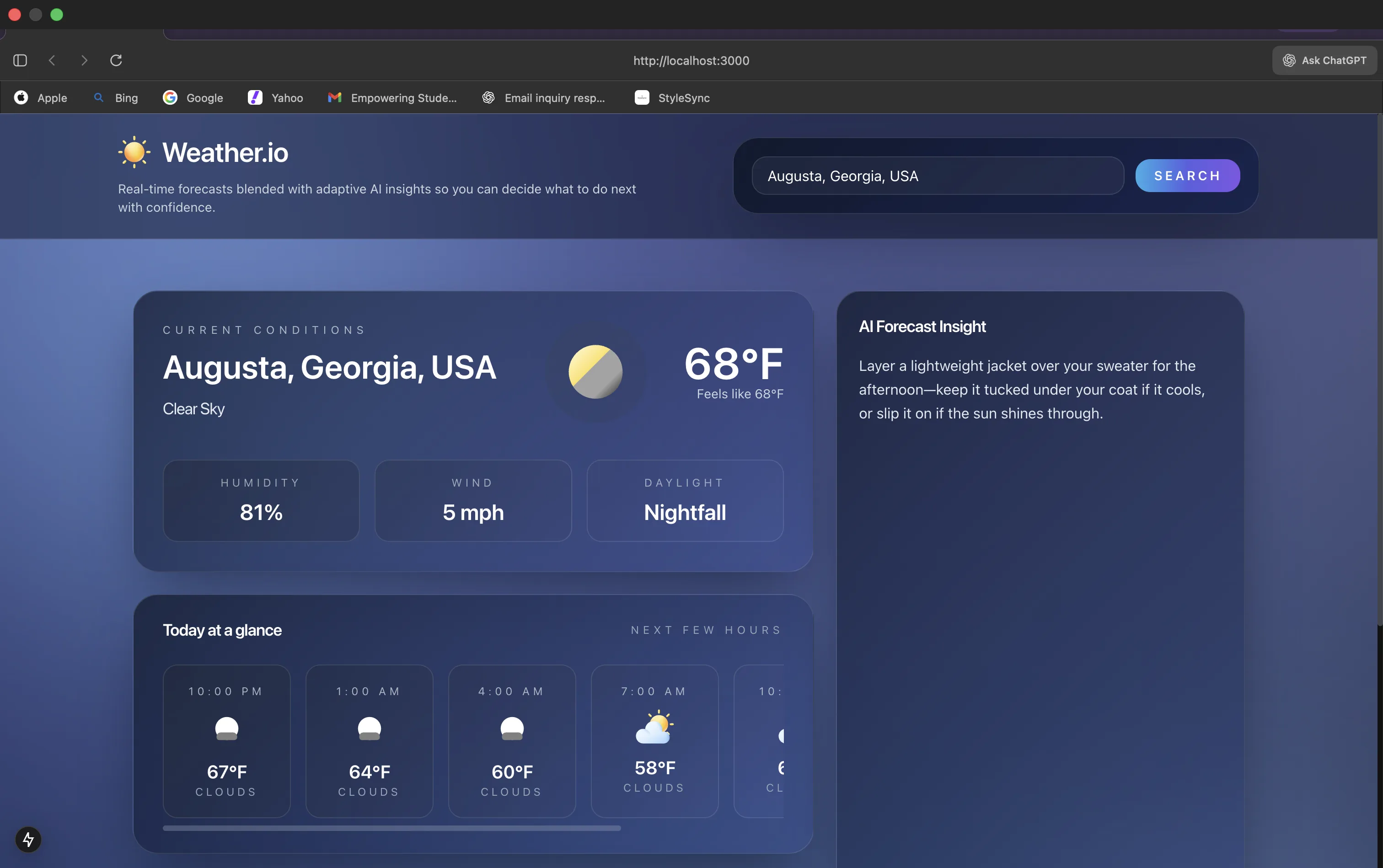
Task: Reload the current page
Action: 116,60
